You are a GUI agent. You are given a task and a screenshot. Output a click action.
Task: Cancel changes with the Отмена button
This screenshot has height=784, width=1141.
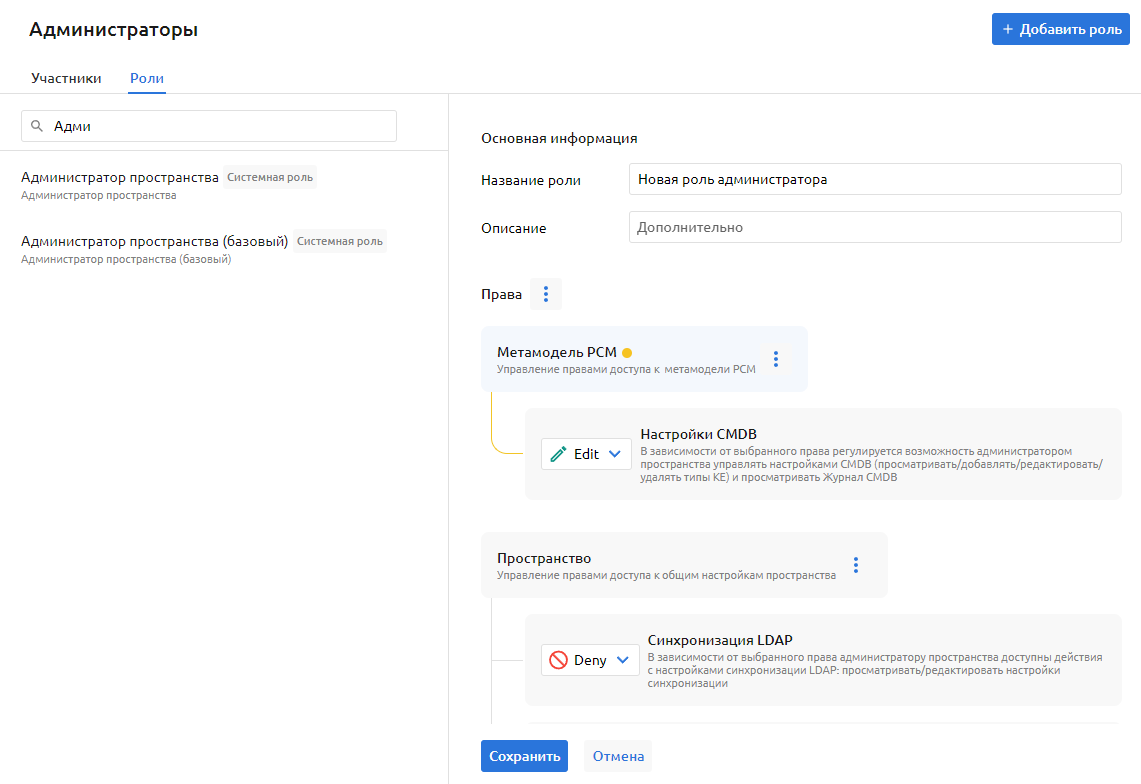pos(618,756)
